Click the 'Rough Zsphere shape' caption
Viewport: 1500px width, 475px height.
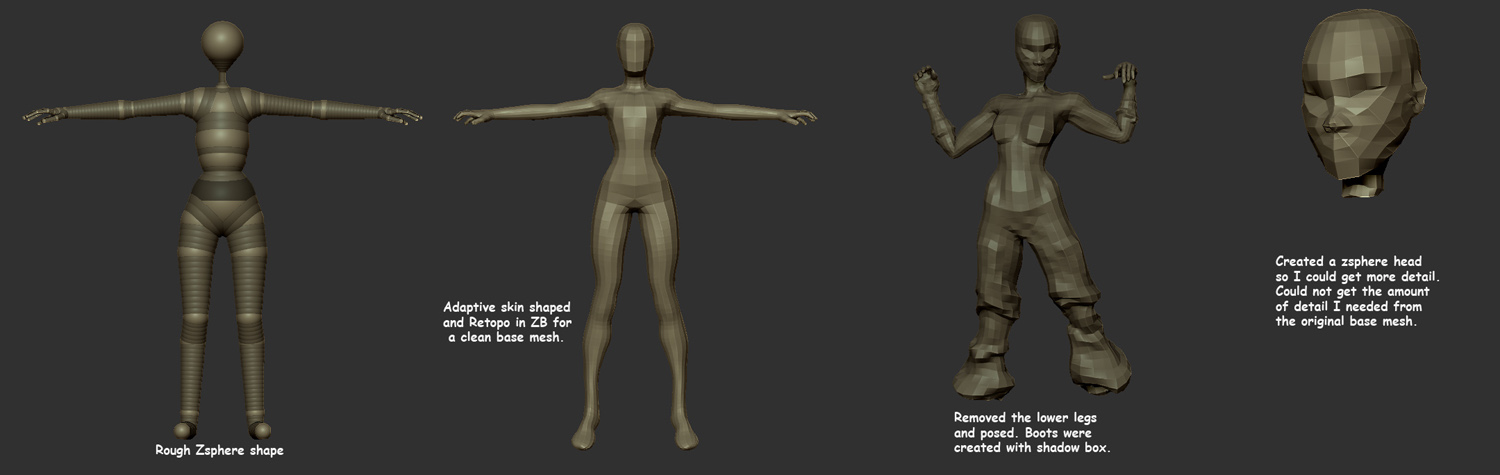coord(219,451)
